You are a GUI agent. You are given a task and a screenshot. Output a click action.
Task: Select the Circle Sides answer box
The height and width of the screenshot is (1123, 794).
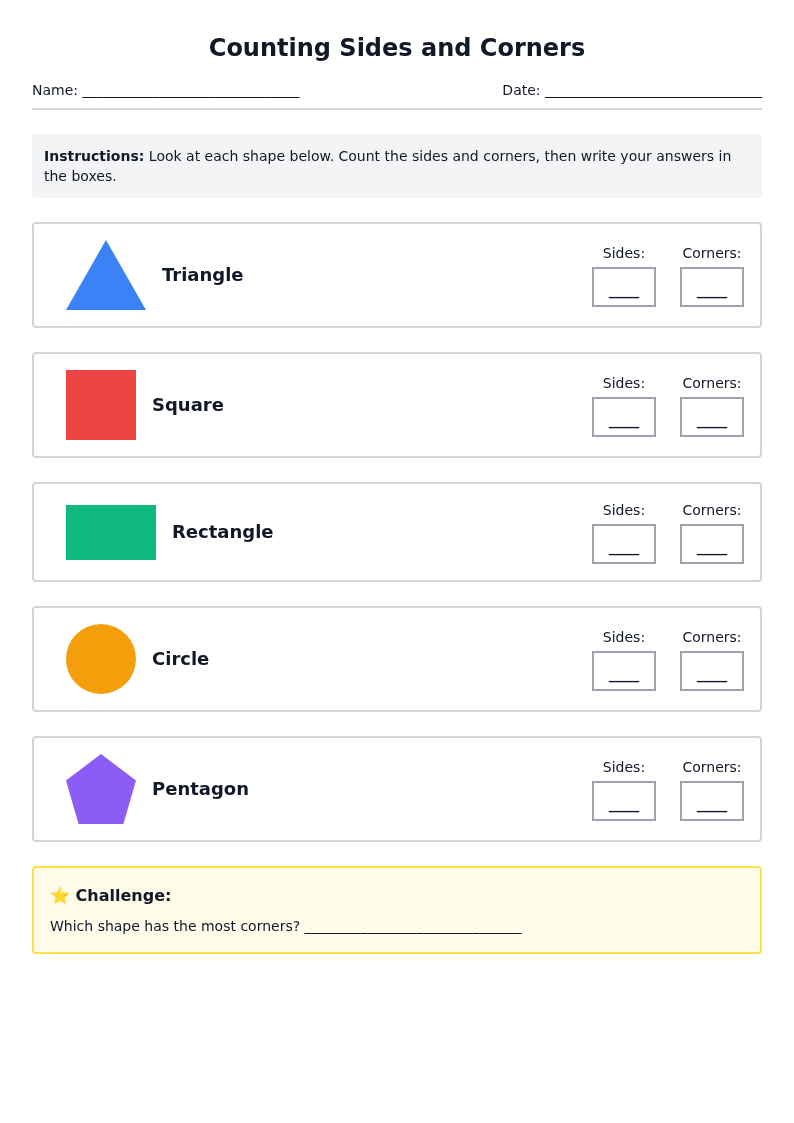pos(624,670)
